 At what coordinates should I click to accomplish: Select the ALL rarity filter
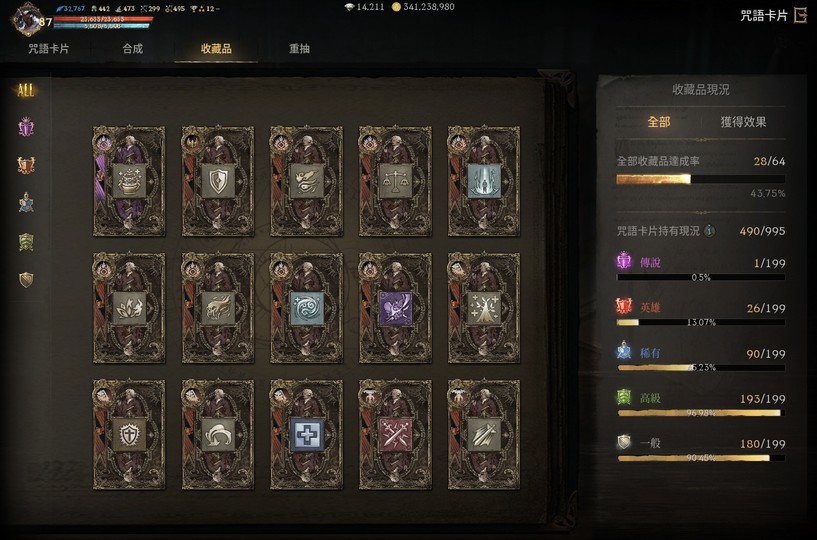(26, 91)
